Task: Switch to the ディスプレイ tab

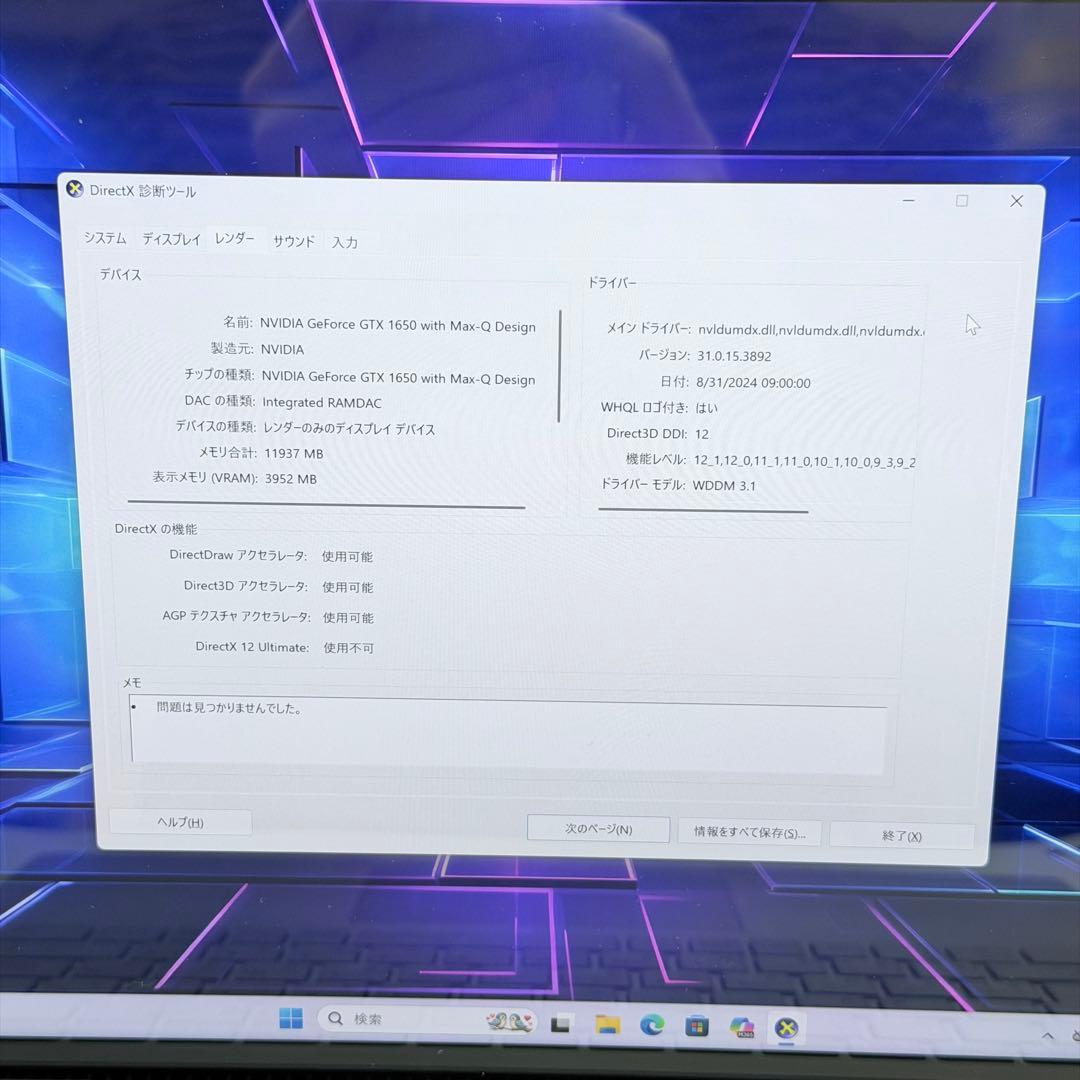Action: 172,239
